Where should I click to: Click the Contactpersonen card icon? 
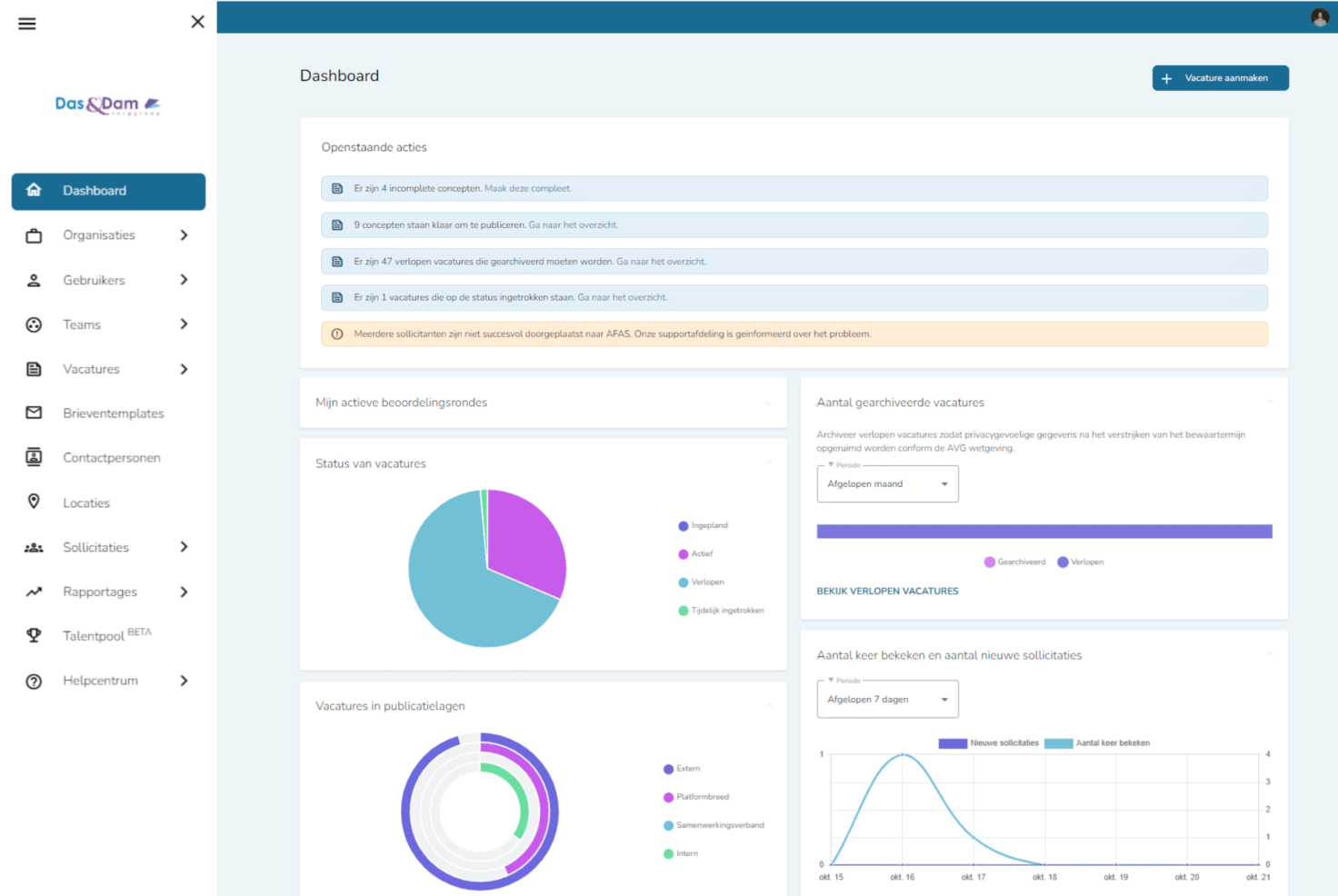(34, 457)
